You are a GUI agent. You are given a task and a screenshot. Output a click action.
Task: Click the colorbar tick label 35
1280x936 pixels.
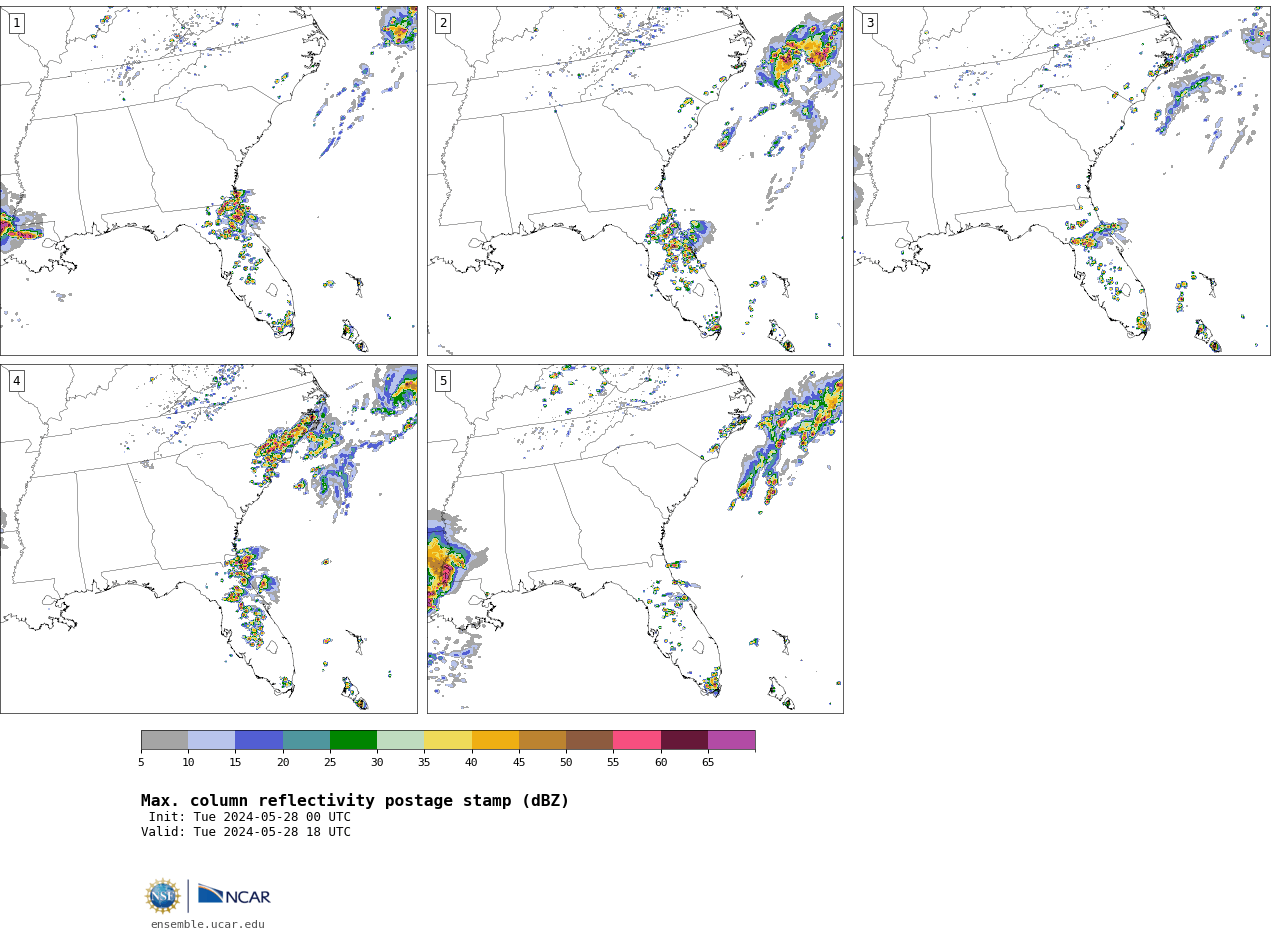click(424, 763)
